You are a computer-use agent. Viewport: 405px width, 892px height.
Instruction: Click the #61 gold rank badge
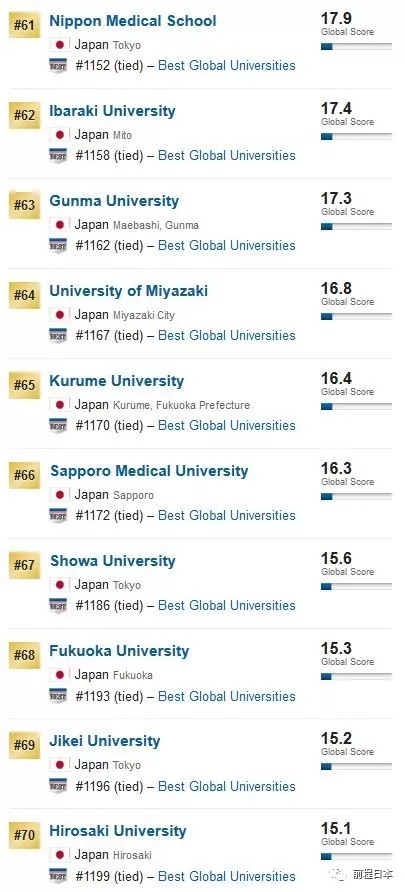coord(24,25)
